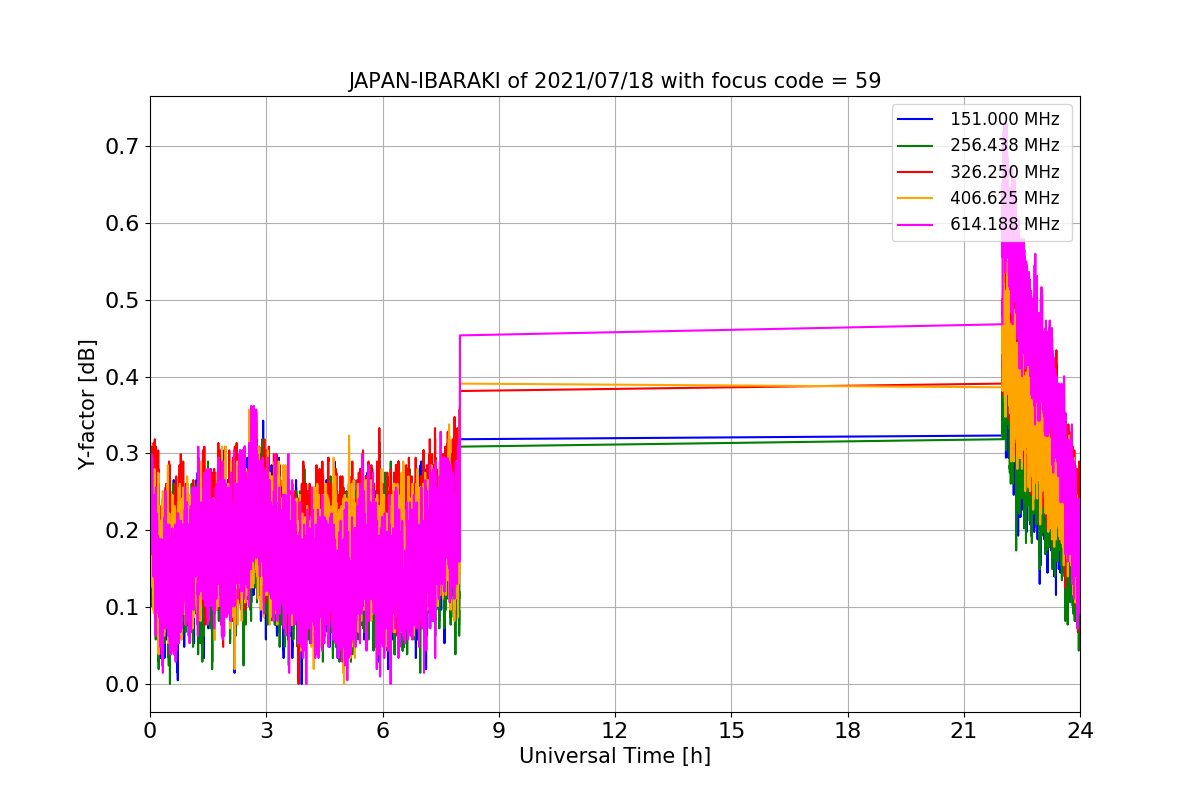Click the Universal Time [h] axis label
This screenshot has height=800, width=1200.
coord(615,757)
